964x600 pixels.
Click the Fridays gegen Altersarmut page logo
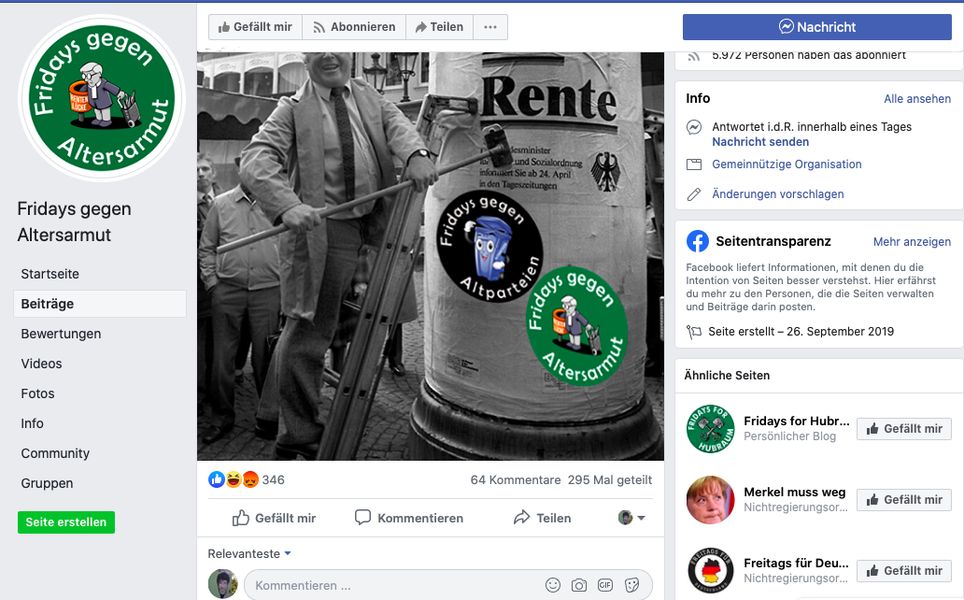(x=101, y=98)
